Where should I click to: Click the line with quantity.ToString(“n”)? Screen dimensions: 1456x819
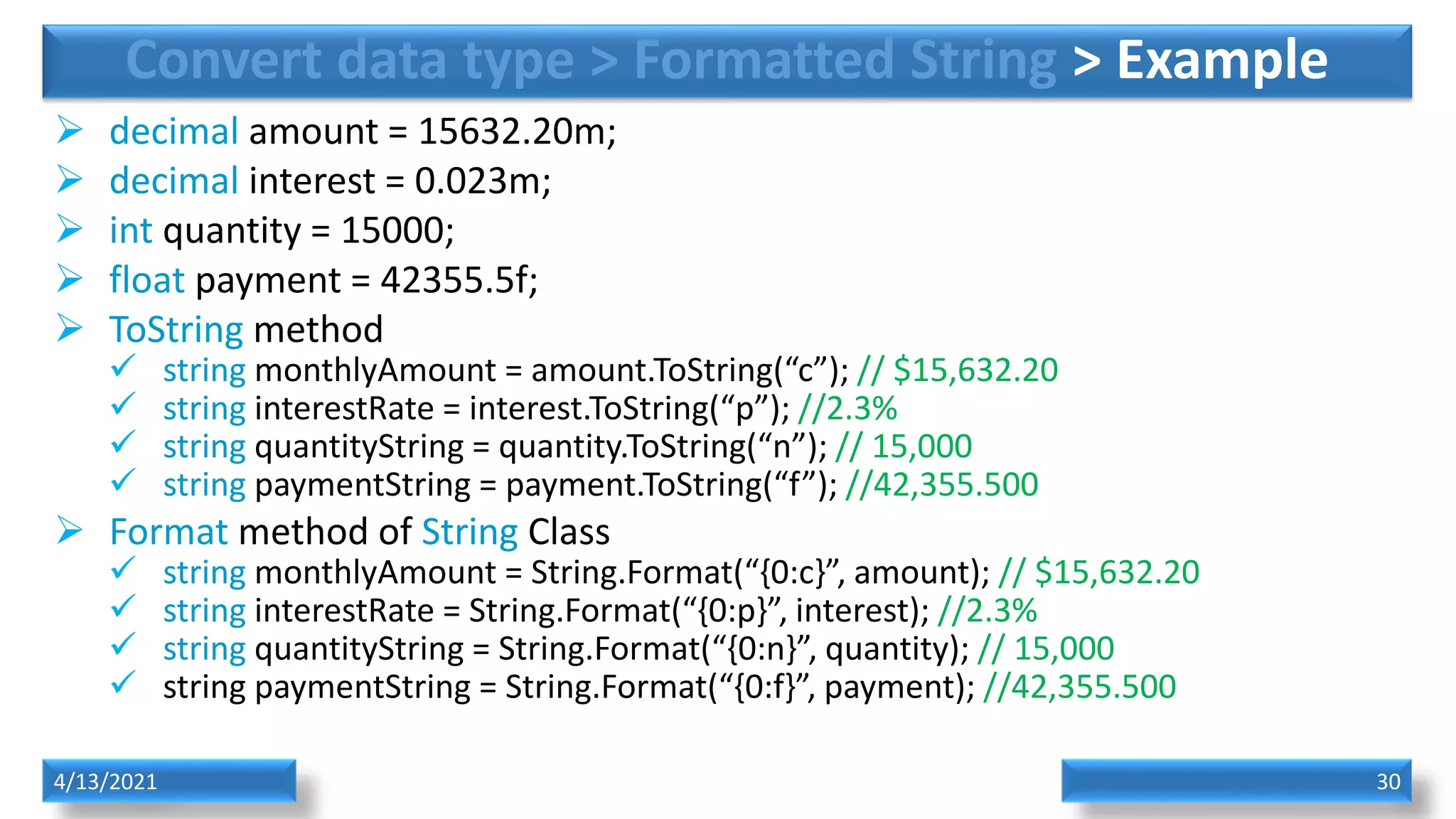click(567, 447)
